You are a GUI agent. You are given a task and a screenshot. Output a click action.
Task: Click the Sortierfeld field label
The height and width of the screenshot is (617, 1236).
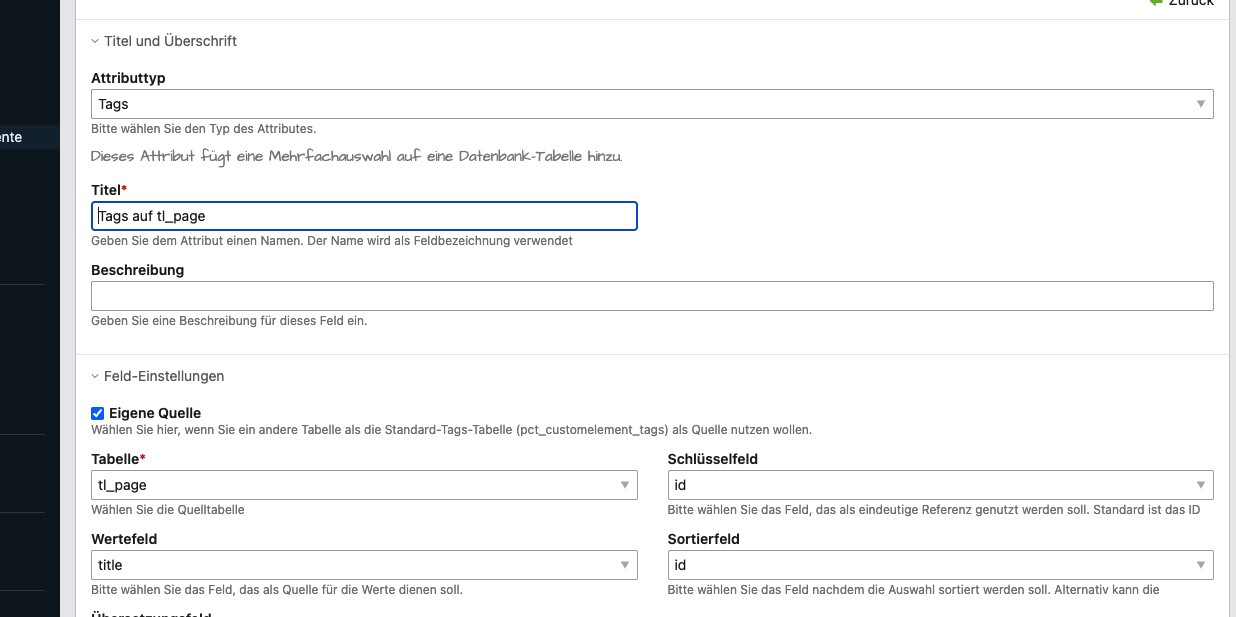[703, 539]
